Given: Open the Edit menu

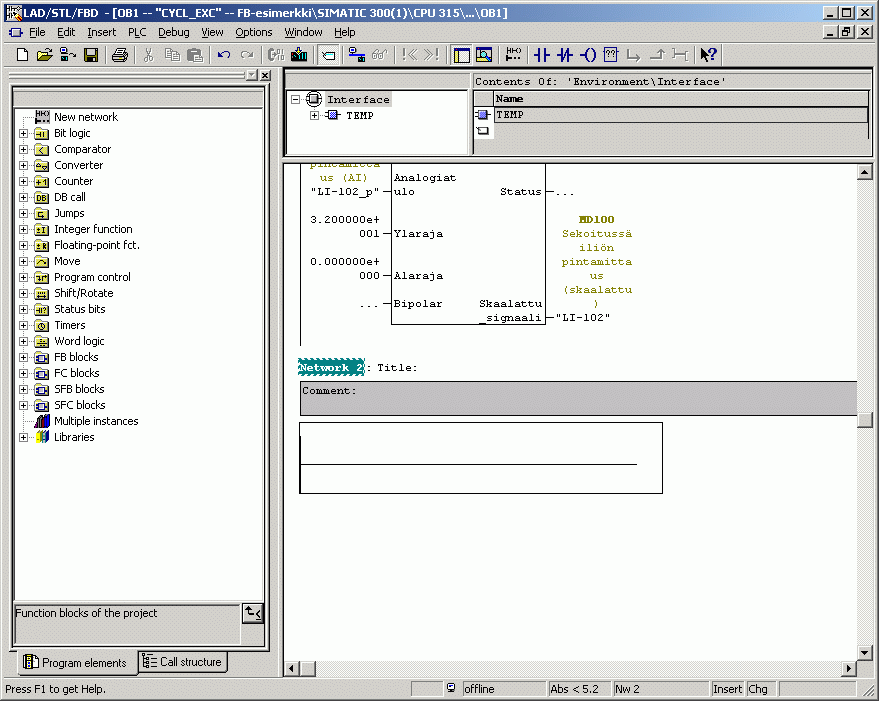Looking at the screenshot, I should (x=66, y=33).
